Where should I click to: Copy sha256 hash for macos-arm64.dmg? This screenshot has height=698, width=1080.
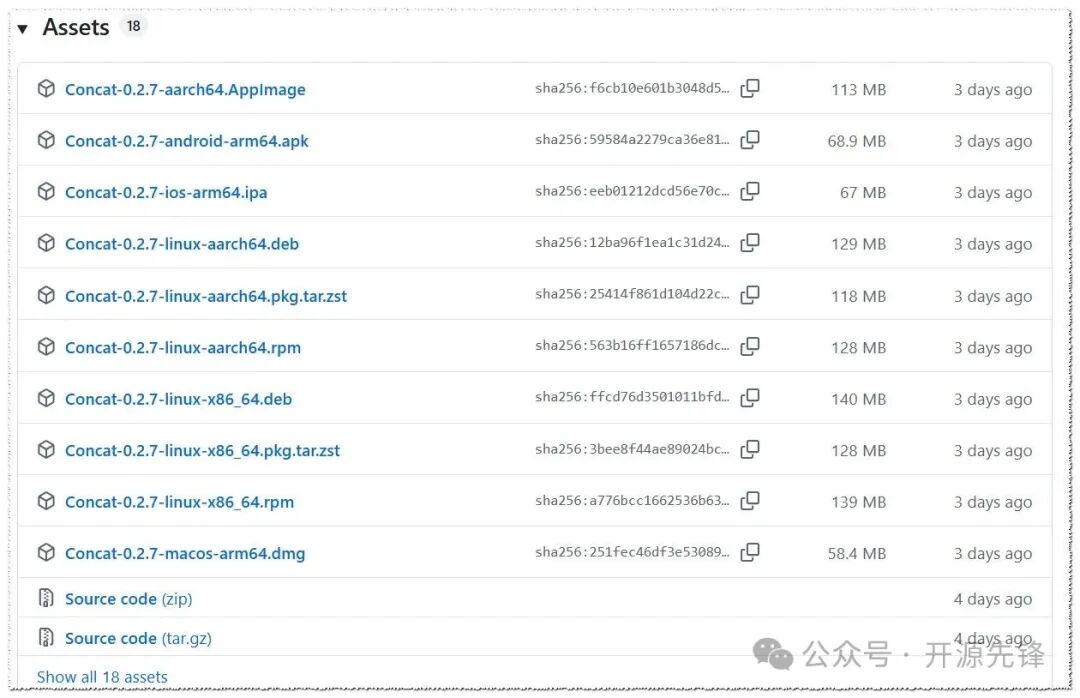(x=750, y=552)
